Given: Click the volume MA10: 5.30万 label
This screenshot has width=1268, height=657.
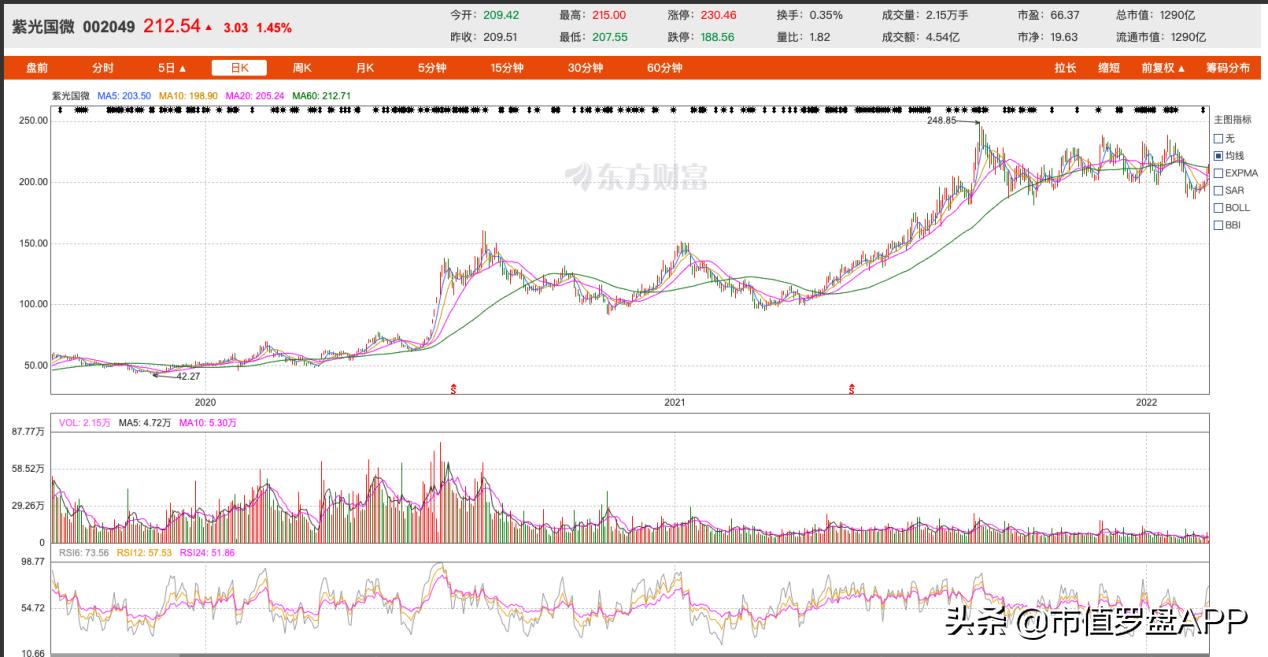Looking at the screenshot, I should (208, 423).
